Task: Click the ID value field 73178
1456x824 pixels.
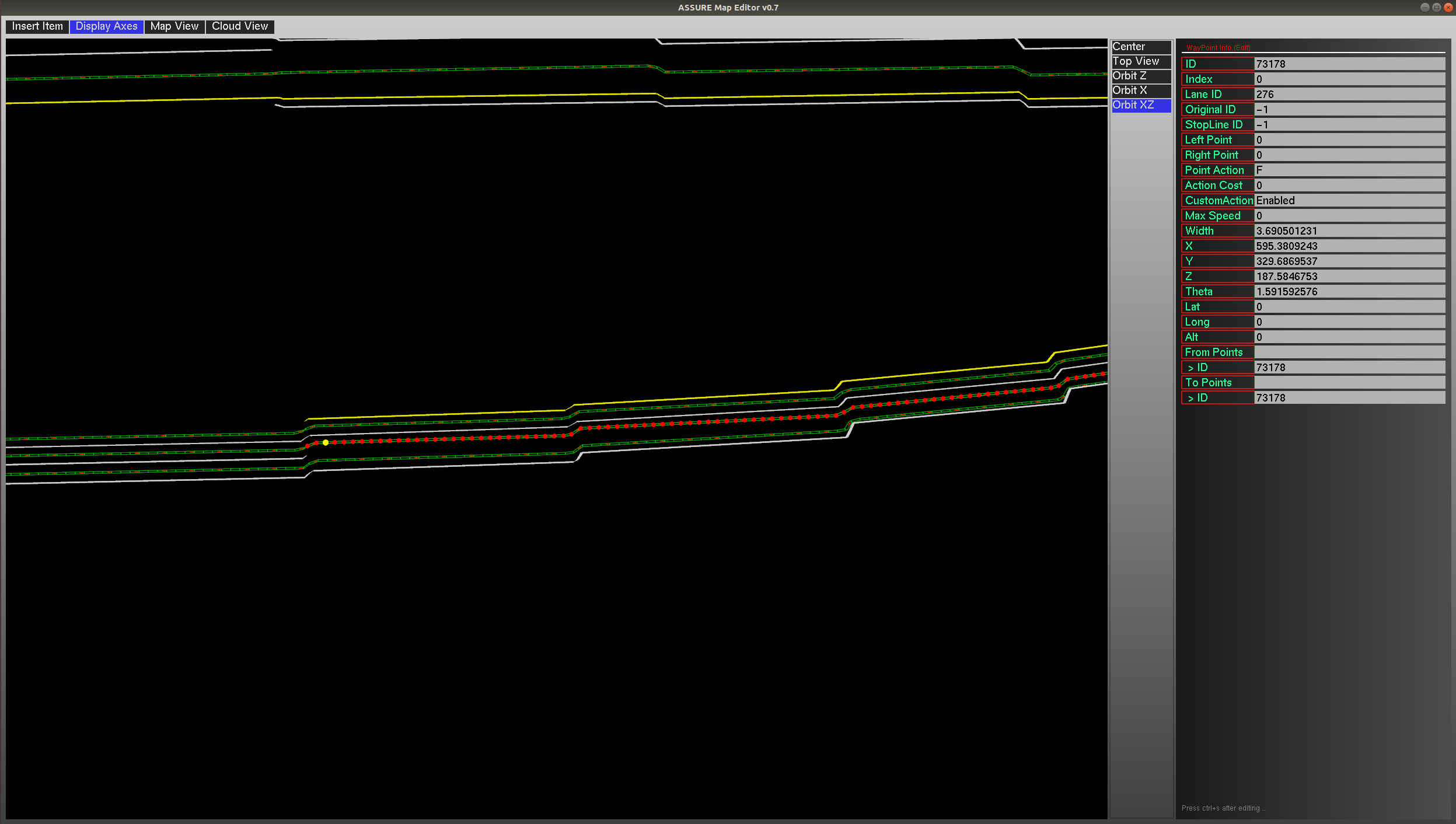Action: [1349, 64]
